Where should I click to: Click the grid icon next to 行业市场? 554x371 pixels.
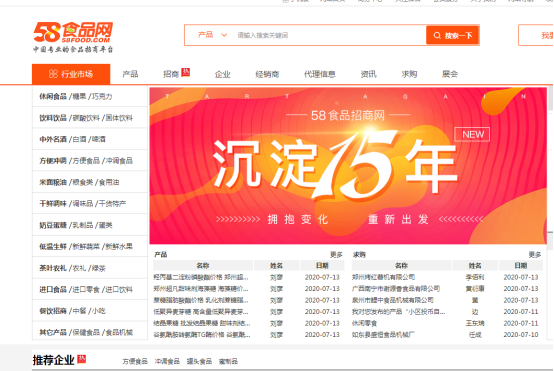pyautogui.click(x=53, y=73)
